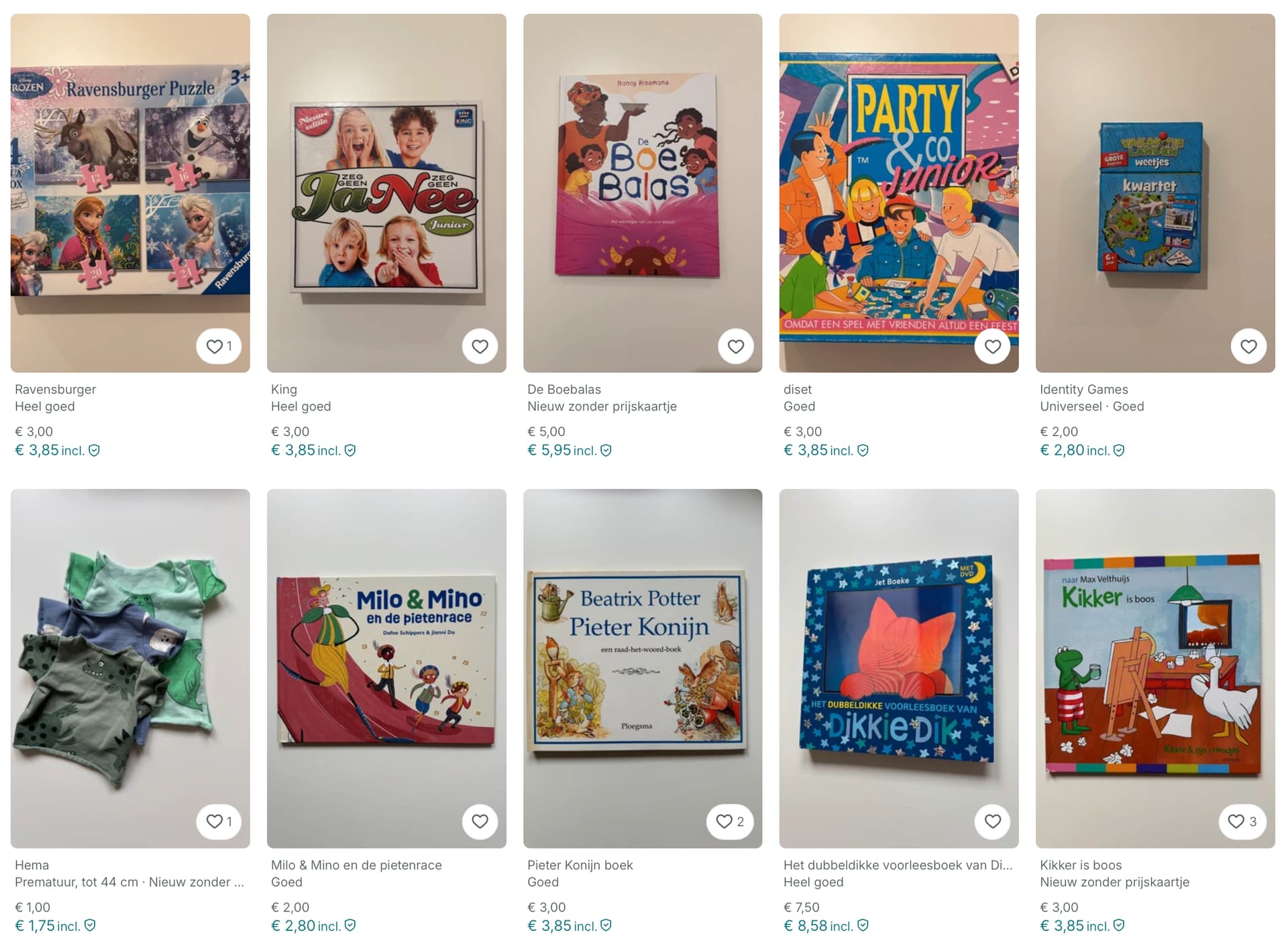Viewport: 1288px width, 943px height.
Task: Favorite the Dikkie Dik voorleesboek
Action: 992,822
